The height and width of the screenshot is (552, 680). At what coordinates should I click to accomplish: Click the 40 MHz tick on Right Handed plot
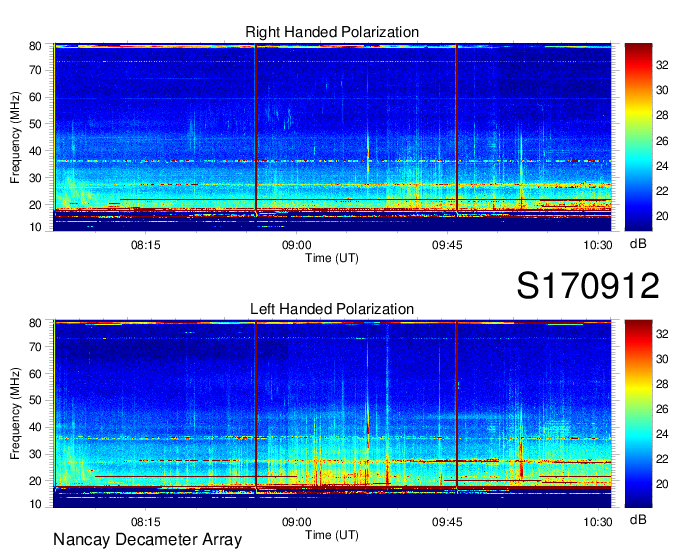tap(35, 151)
